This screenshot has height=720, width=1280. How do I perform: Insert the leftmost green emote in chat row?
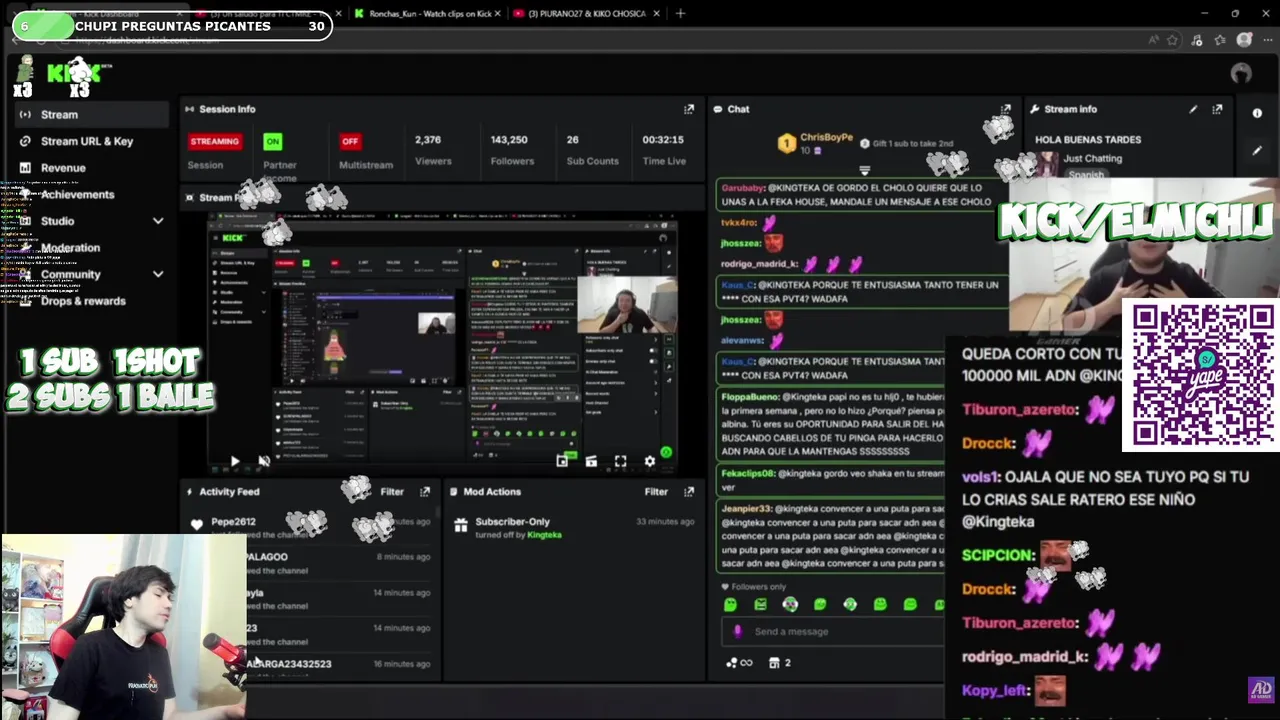click(730, 604)
